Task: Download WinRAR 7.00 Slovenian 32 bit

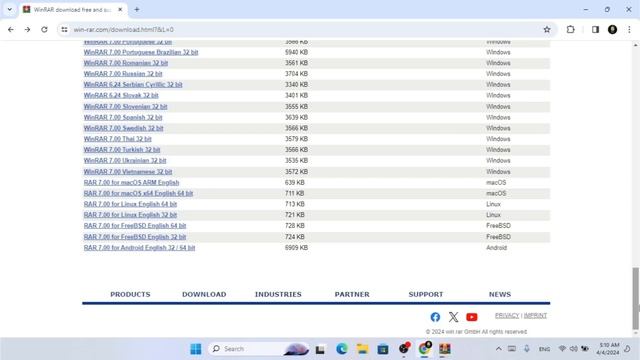Action: pos(125,107)
